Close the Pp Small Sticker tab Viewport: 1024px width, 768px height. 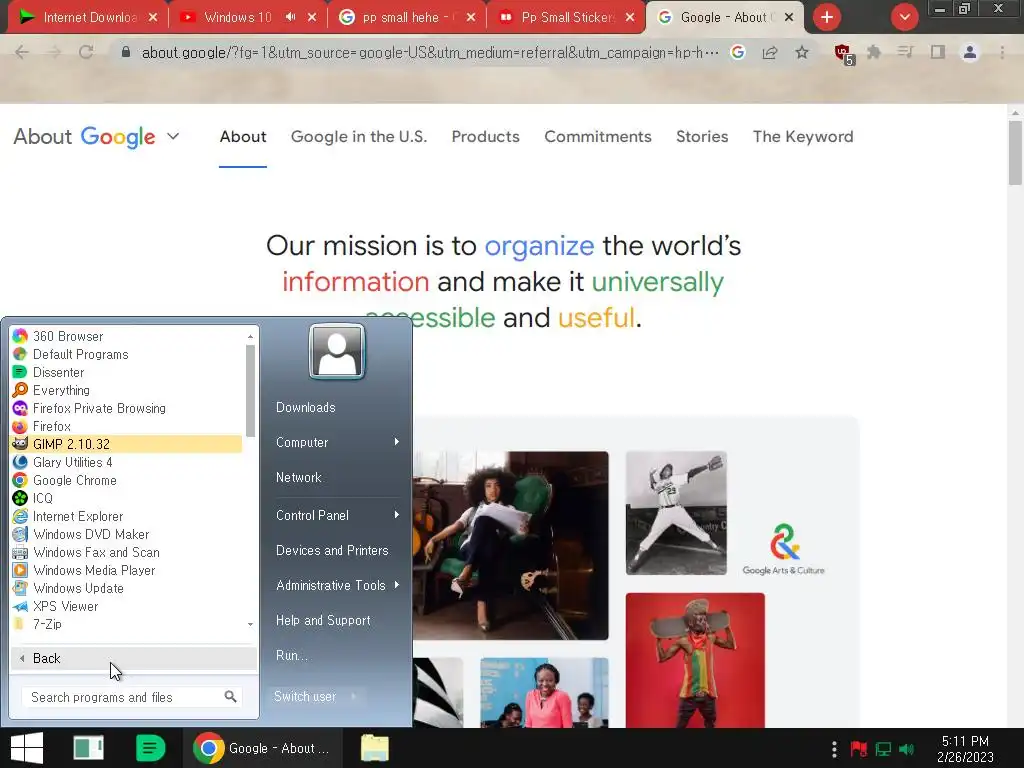(x=630, y=18)
